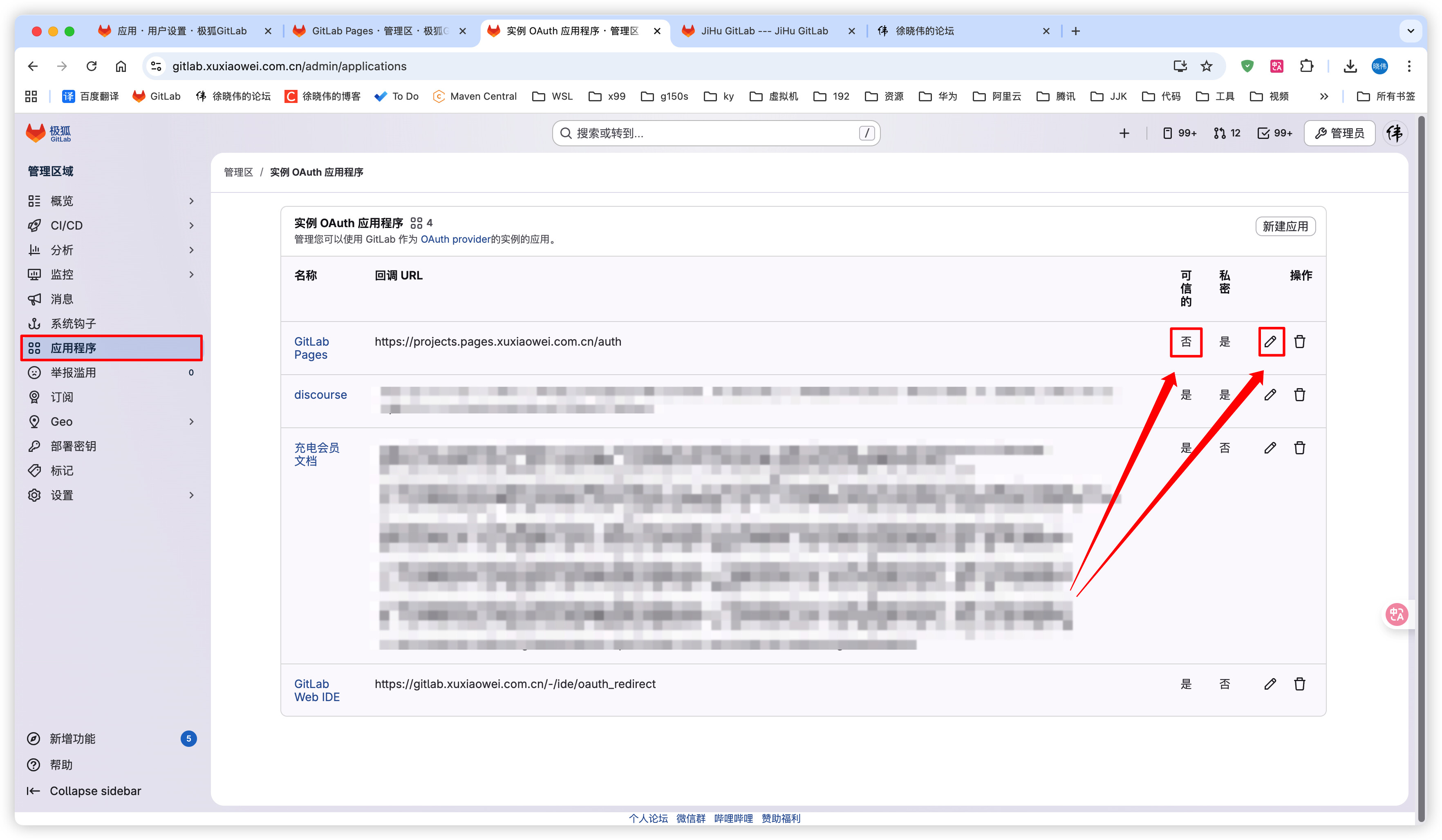Open the OAuth provider link

tap(455, 239)
